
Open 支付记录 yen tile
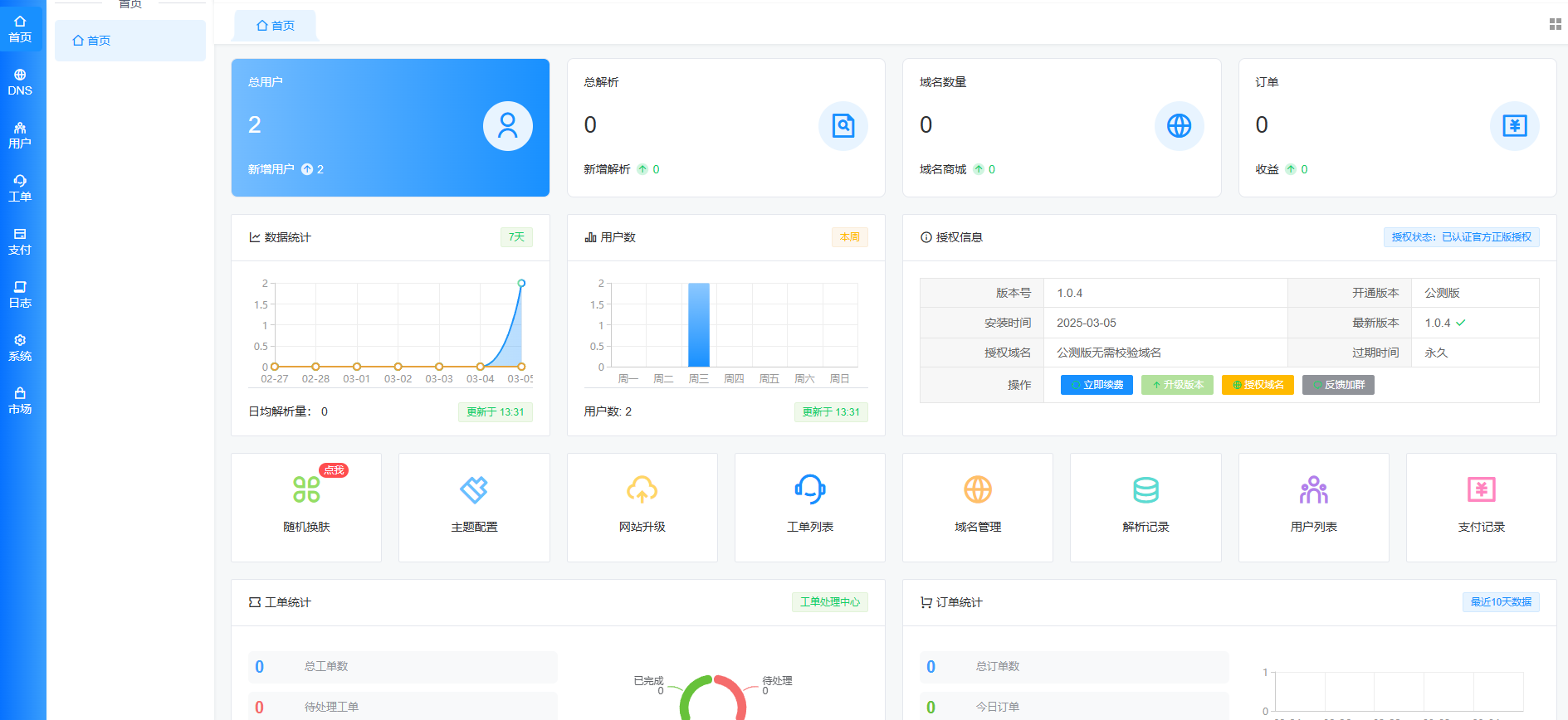tap(1482, 508)
